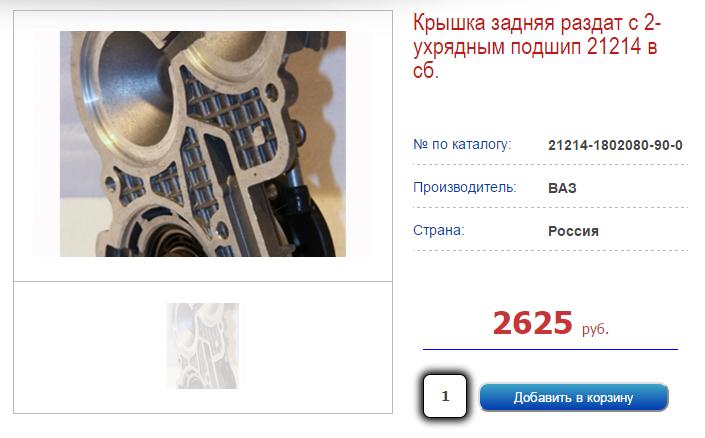The height and width of the screenshot is (438, 705).
Task: Click the dashed line beneath the catalog number
Action: [x=550, y=165]
